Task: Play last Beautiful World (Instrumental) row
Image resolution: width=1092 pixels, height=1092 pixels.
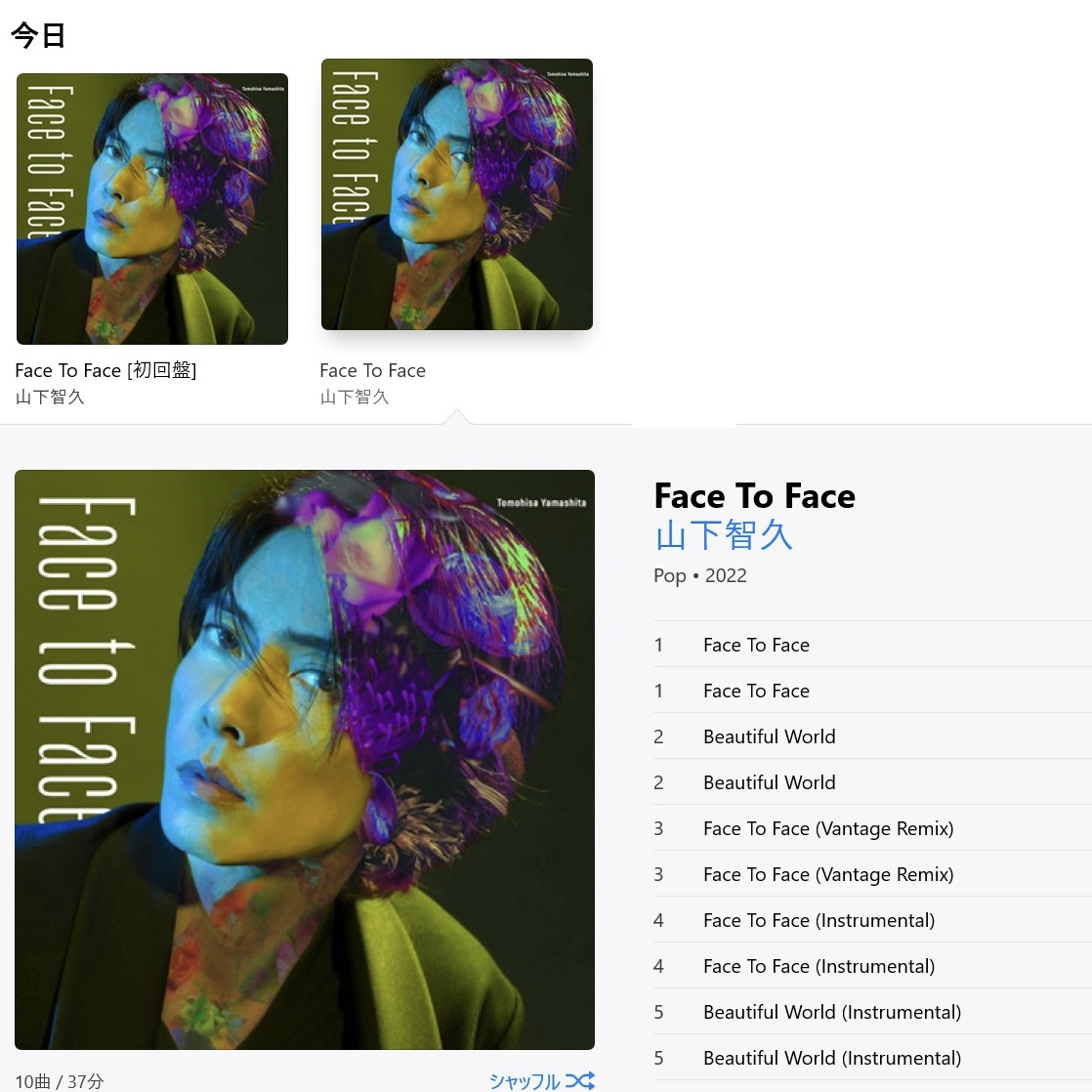Action: click(872, 1058)
